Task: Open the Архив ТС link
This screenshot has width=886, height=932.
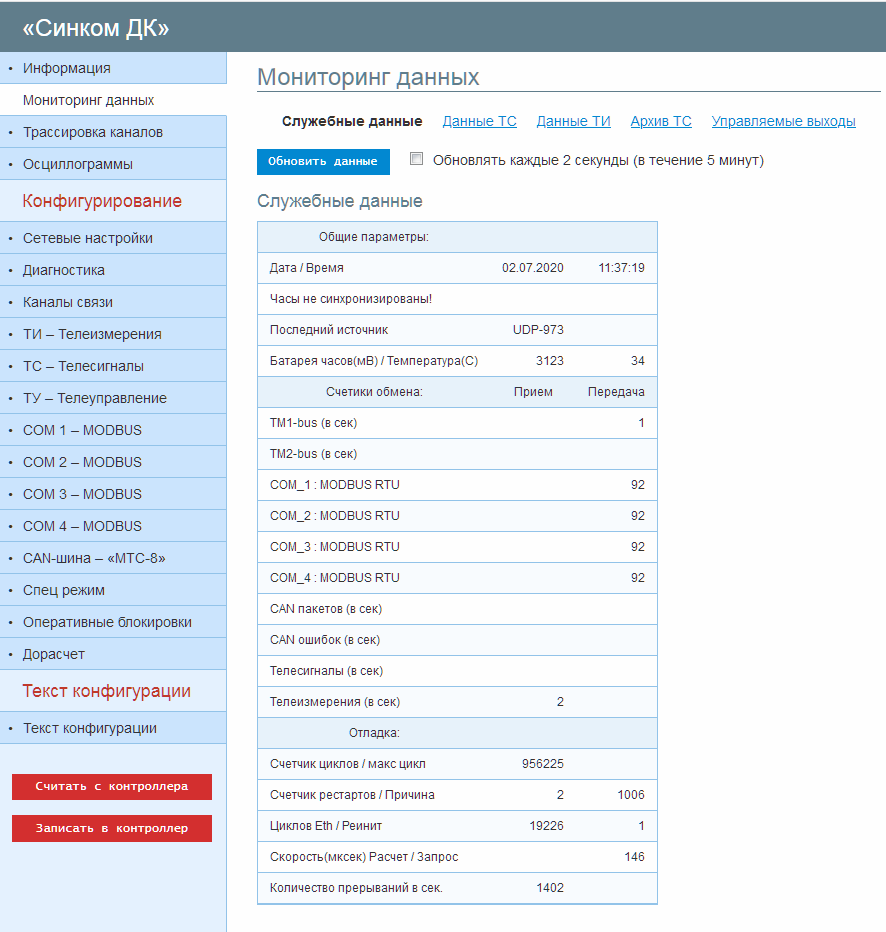Action: pyautogui.click(x=660, y=121)
